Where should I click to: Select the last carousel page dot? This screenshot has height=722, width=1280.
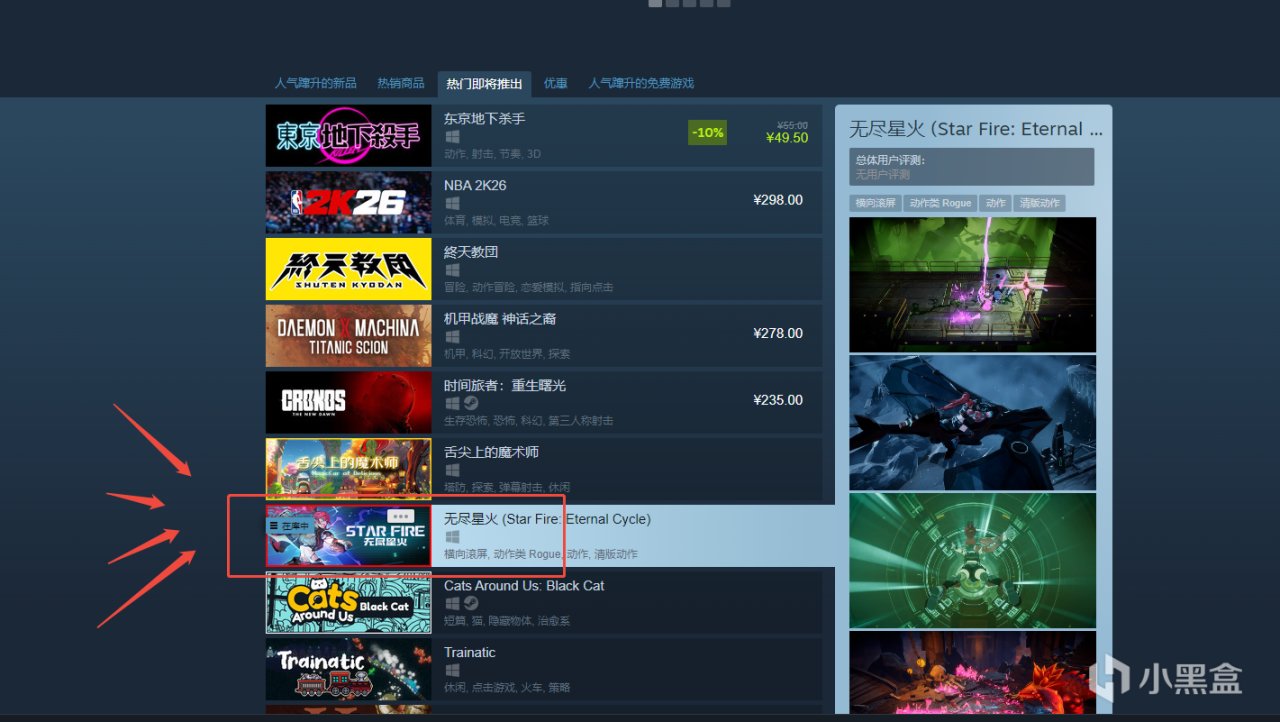(723, 3)
